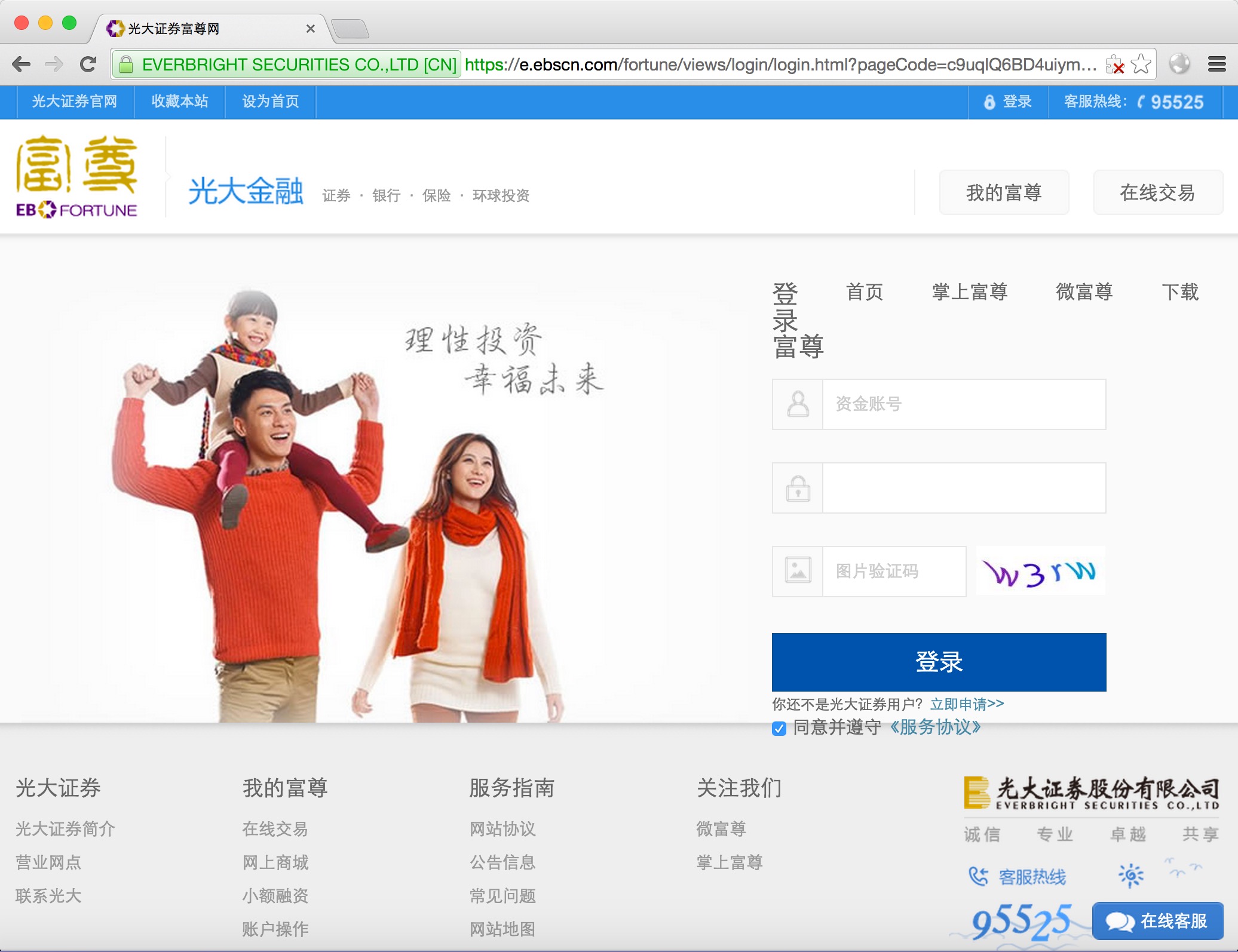1238x952 pixels.
Task: Click the green SSL padlock icon
Action: [x=125, y=64]
